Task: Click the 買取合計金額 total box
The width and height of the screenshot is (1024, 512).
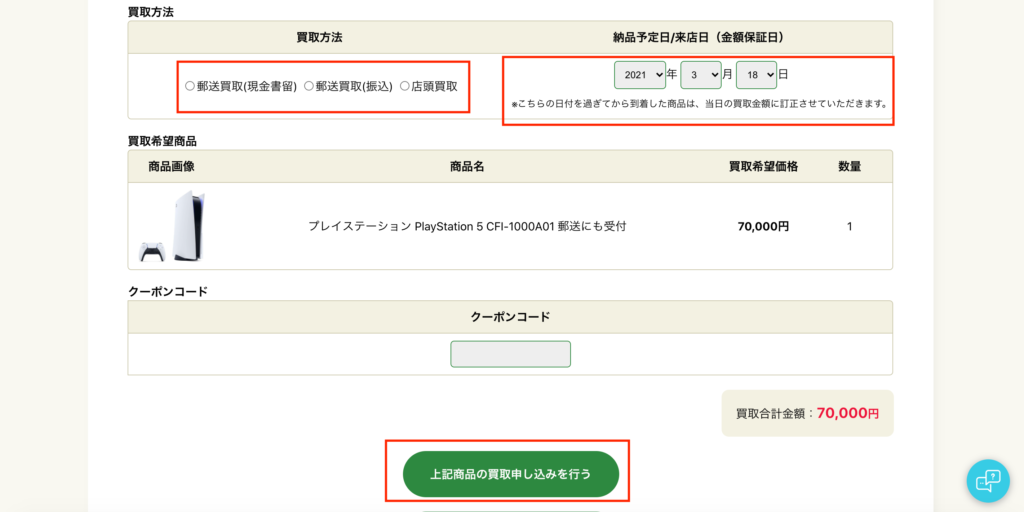Action: click(807, 413)
